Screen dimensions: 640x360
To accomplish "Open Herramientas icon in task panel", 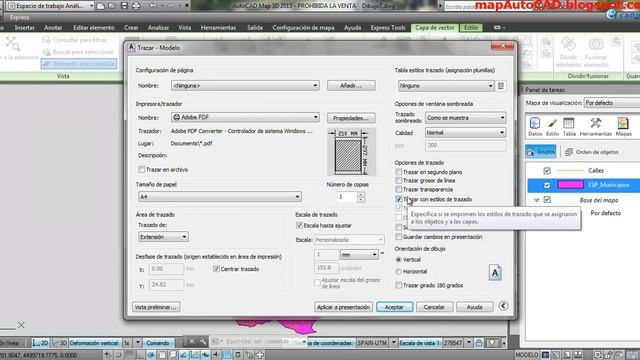I will click(x=596, y=127).
